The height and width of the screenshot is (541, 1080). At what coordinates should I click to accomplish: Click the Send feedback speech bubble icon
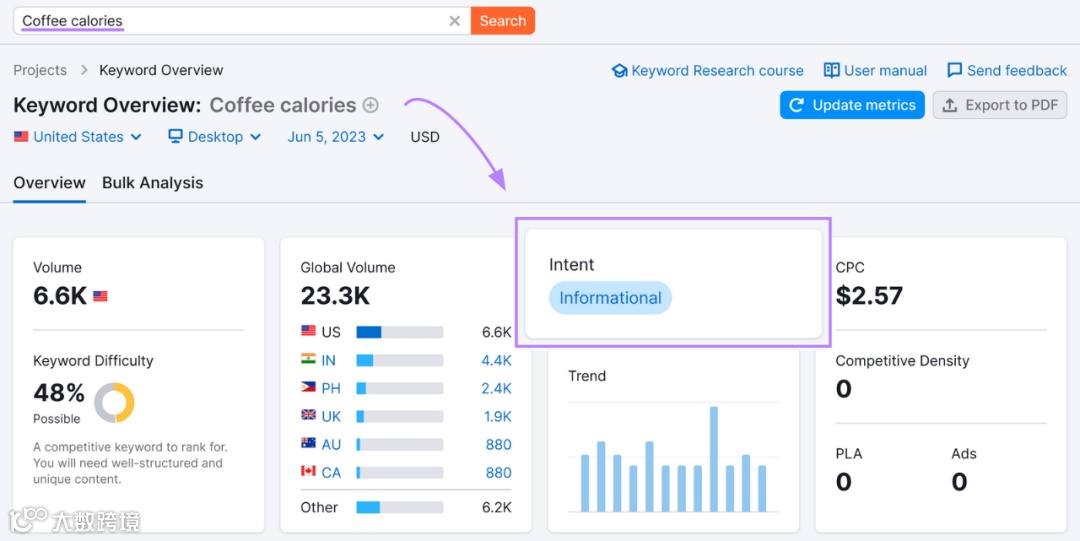point(955,71)
